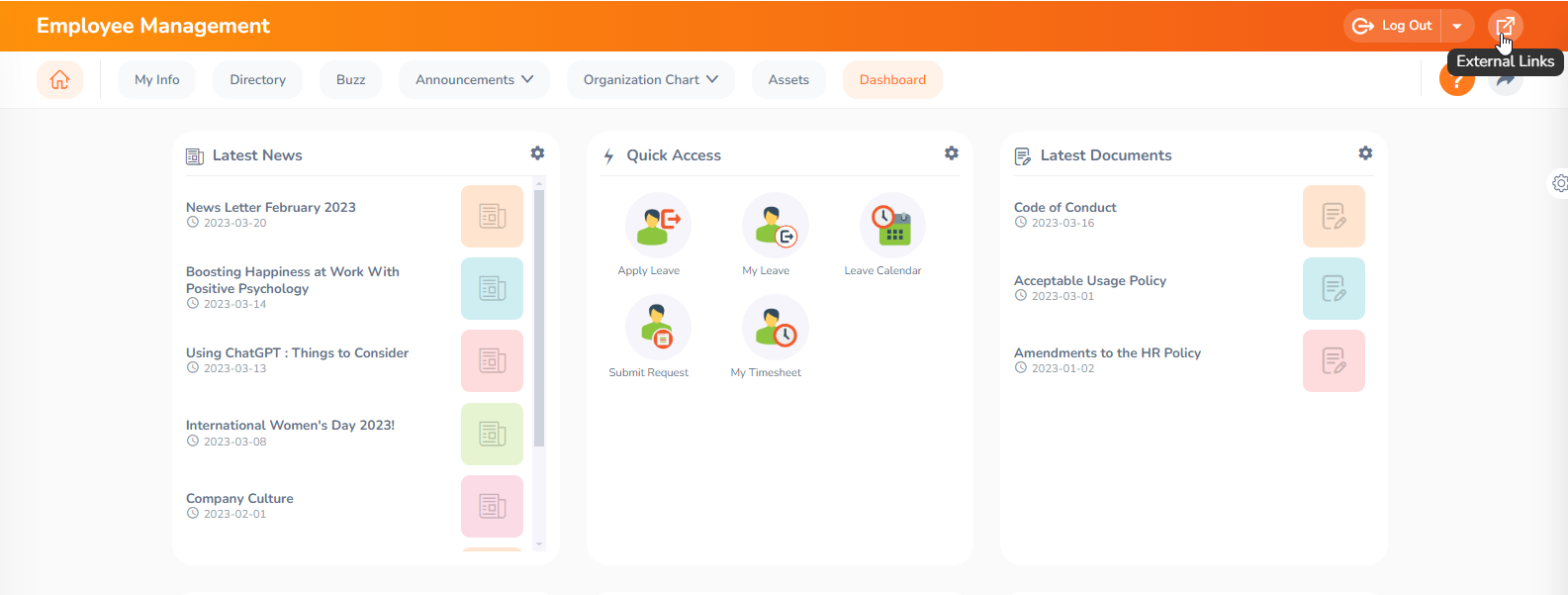Open the Submit Request shortcut

coord(658,328)
